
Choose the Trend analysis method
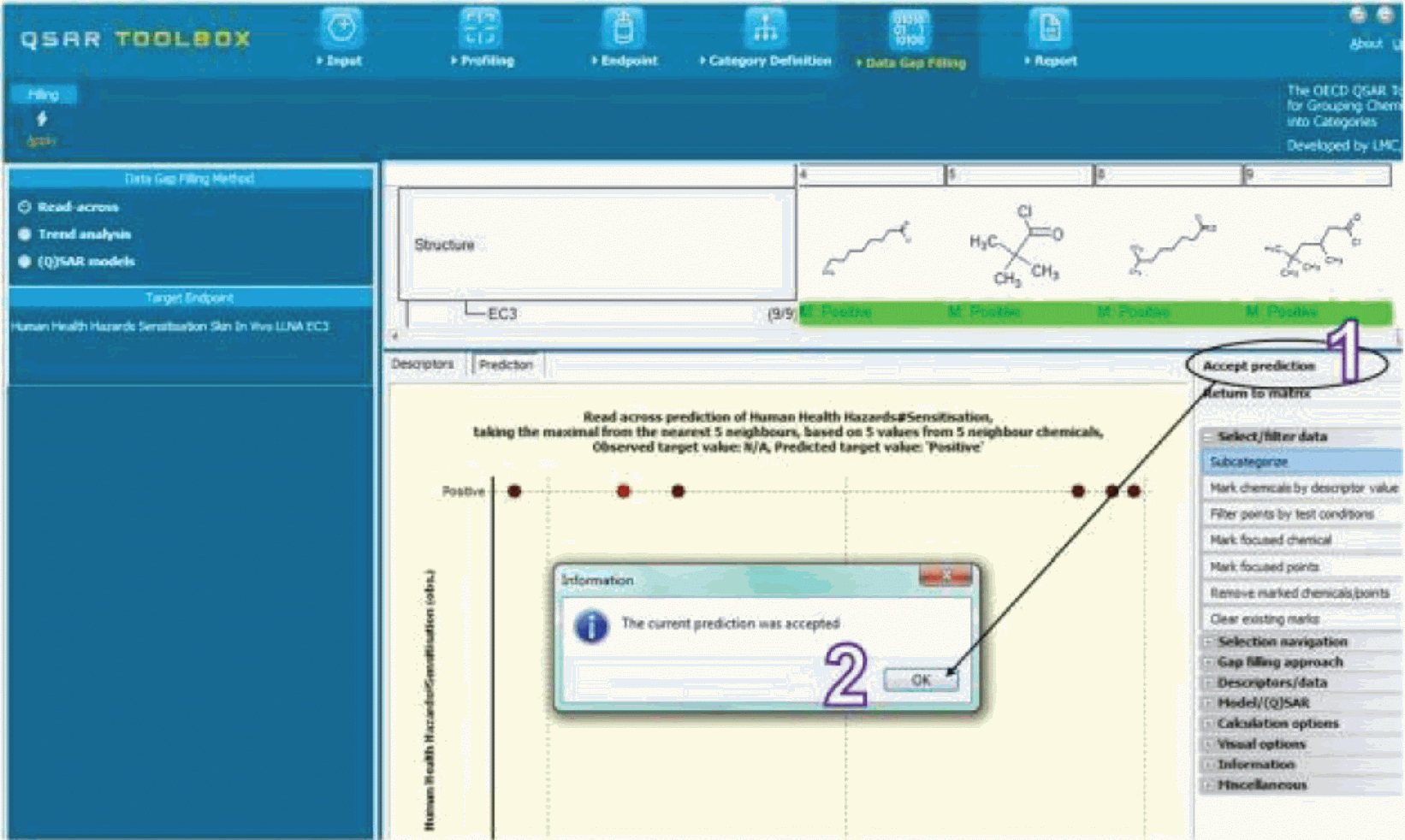[25, 234]
